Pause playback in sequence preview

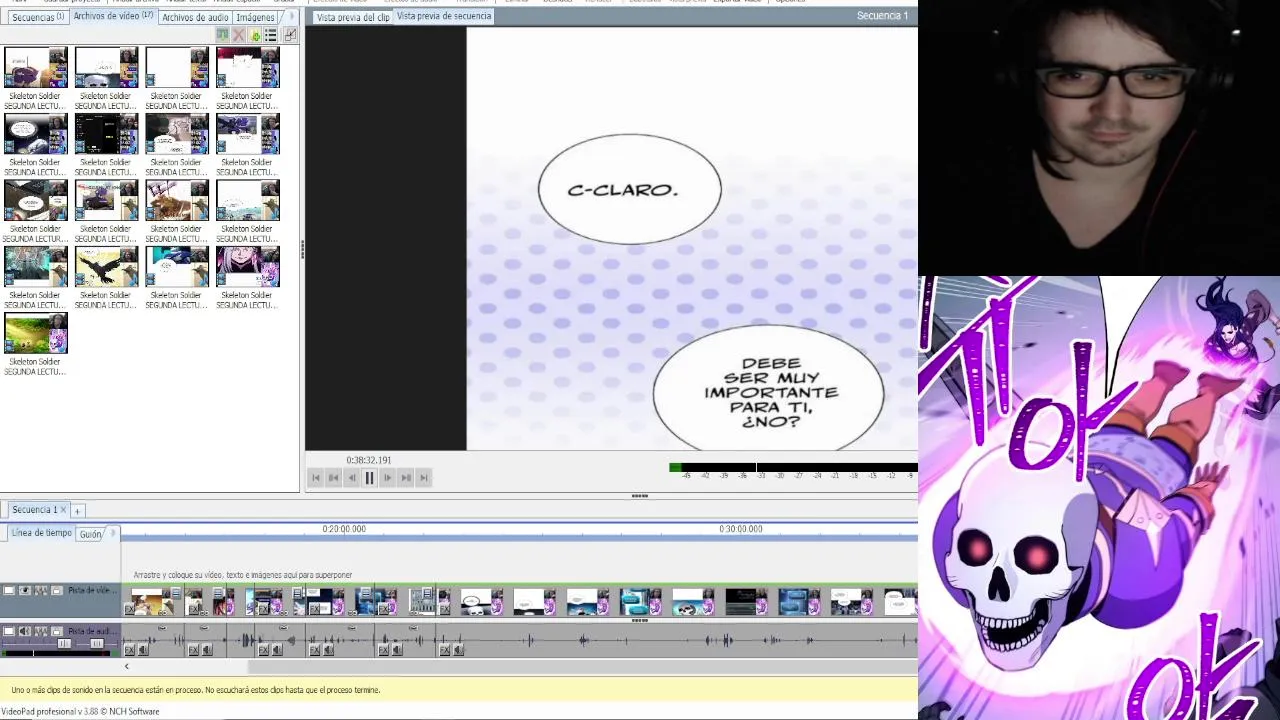pos(369,478)
